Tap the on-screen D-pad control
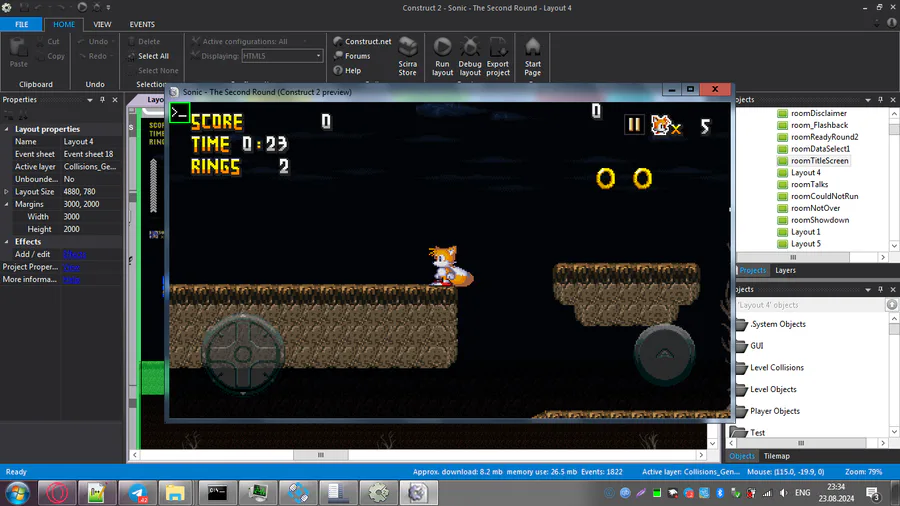 [x=243, y=354]
